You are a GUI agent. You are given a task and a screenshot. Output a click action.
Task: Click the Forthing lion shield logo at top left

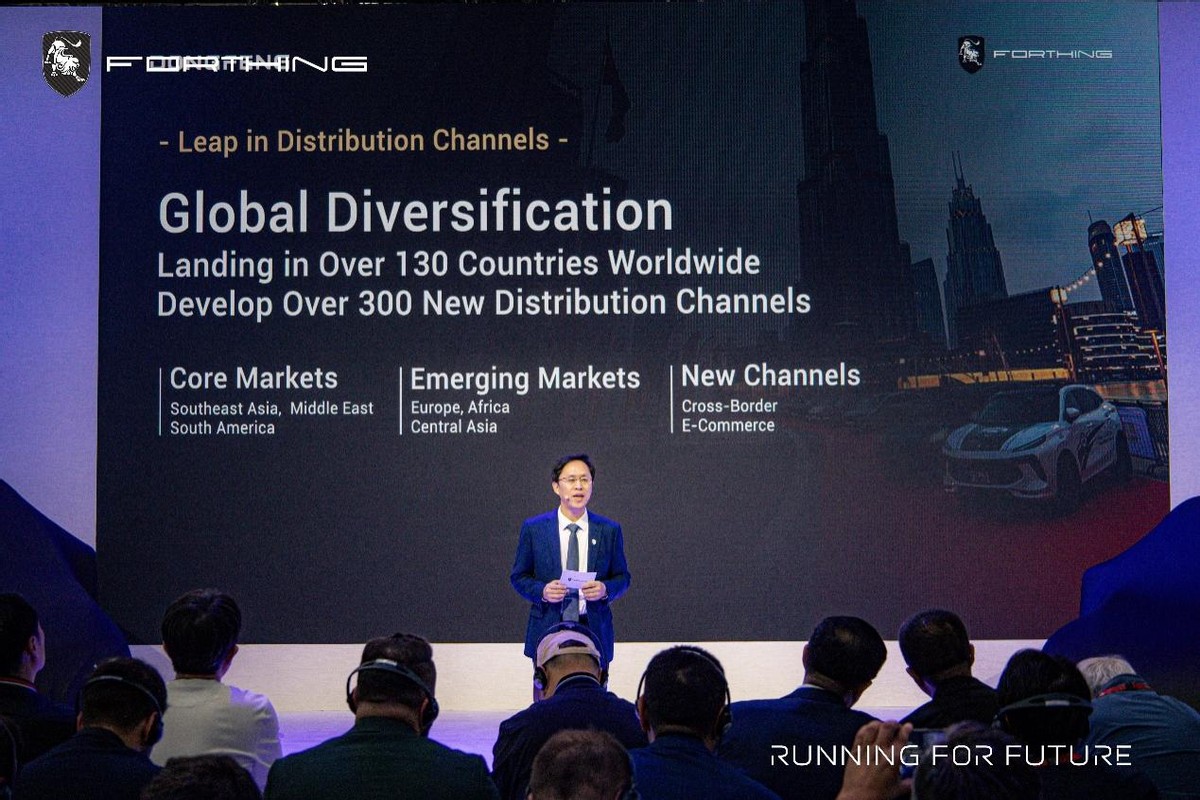67,63
